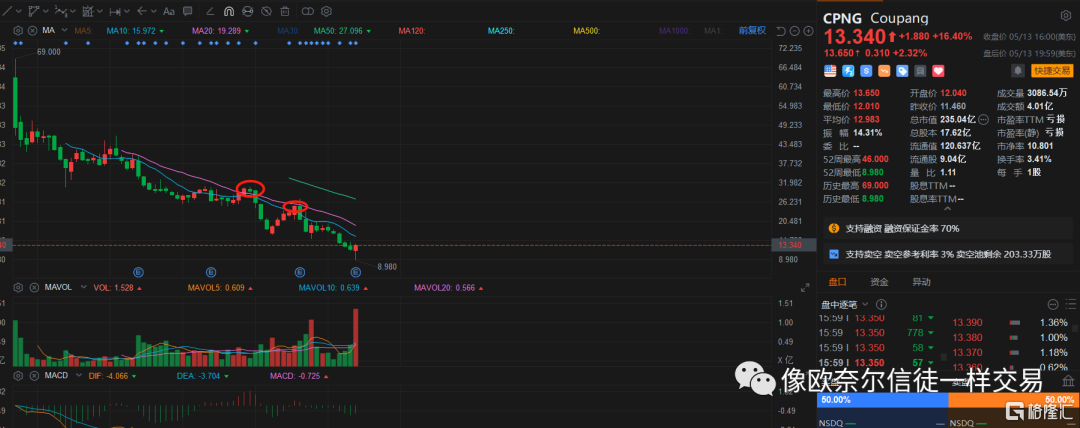
Task: Toggle the pink heart favorite icon
Action: coord(938,71)
